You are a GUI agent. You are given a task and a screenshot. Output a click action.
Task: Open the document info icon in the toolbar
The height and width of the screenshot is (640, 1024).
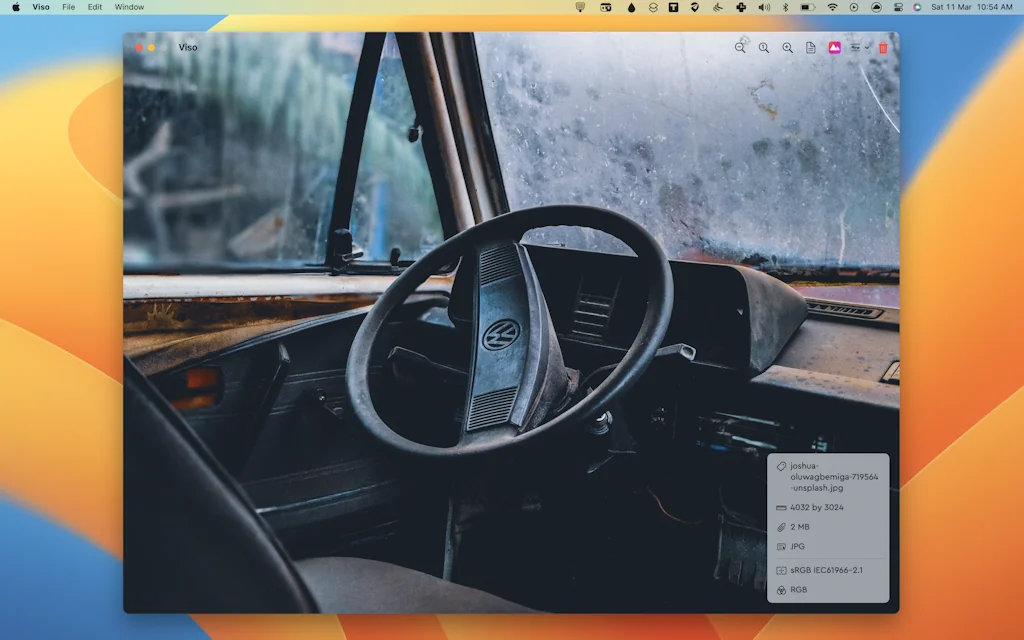pyautogui.click(x=811, y=47)
